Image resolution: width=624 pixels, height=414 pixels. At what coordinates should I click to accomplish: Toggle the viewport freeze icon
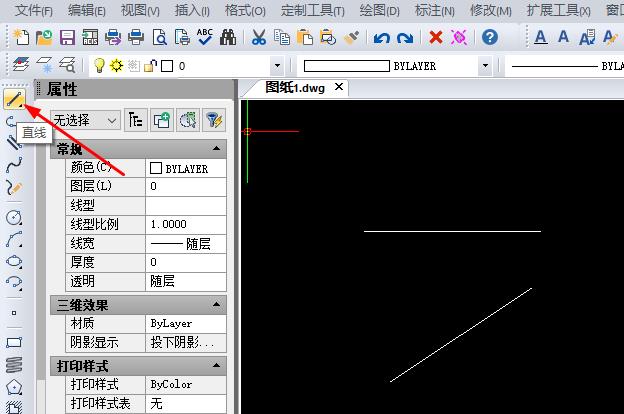pyautogui.click(x=134, y=66)
